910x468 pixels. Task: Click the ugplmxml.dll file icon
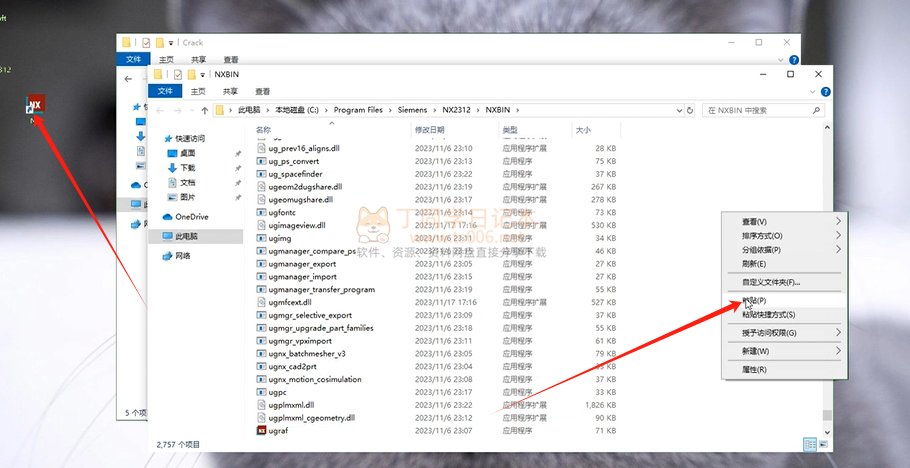tap(261, 405)
